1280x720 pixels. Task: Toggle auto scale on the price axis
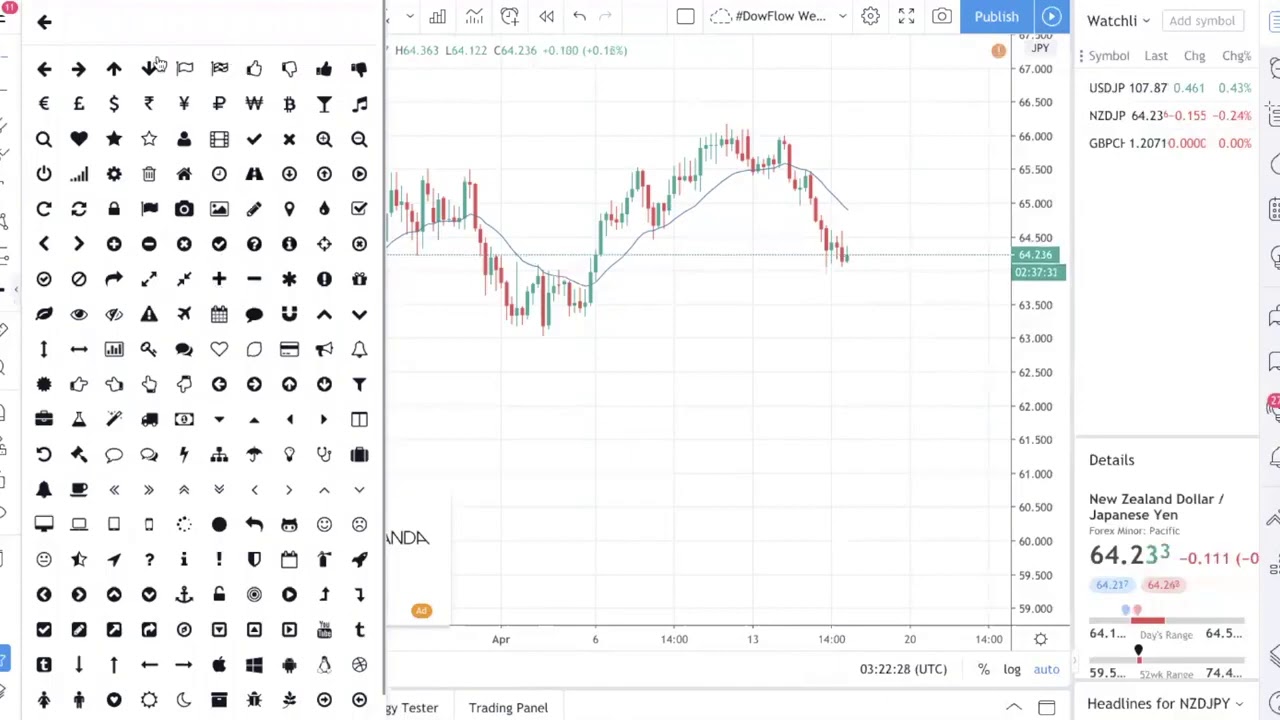coord(1046,669)
